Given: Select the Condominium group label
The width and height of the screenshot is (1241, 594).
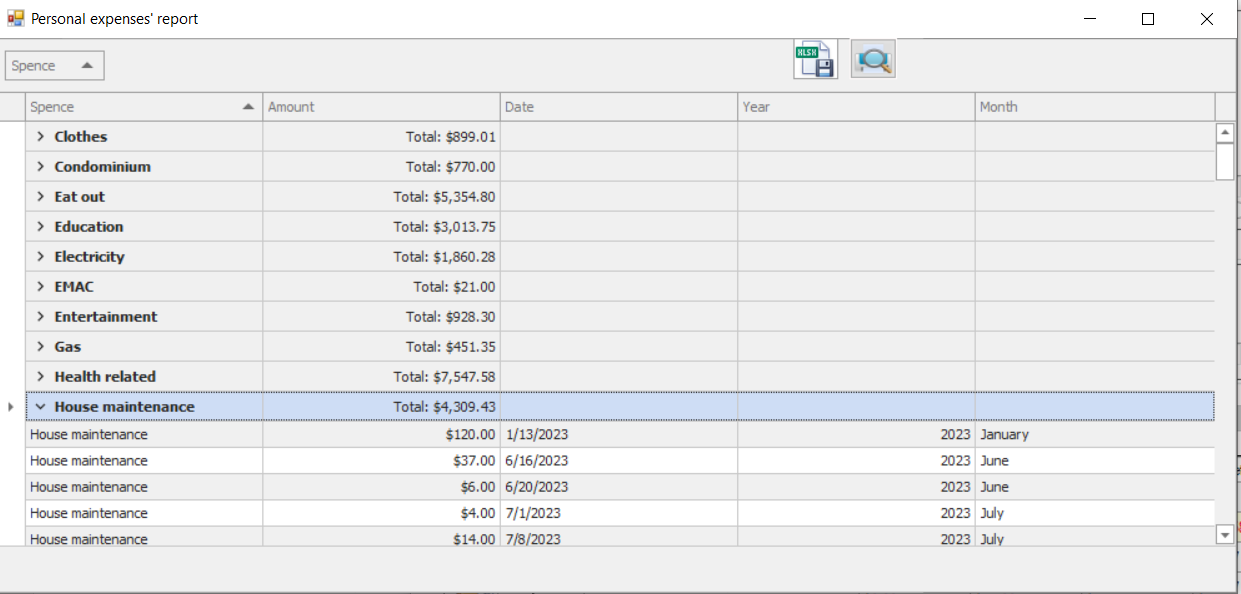Looking at the screenshot, I should 102,167.
